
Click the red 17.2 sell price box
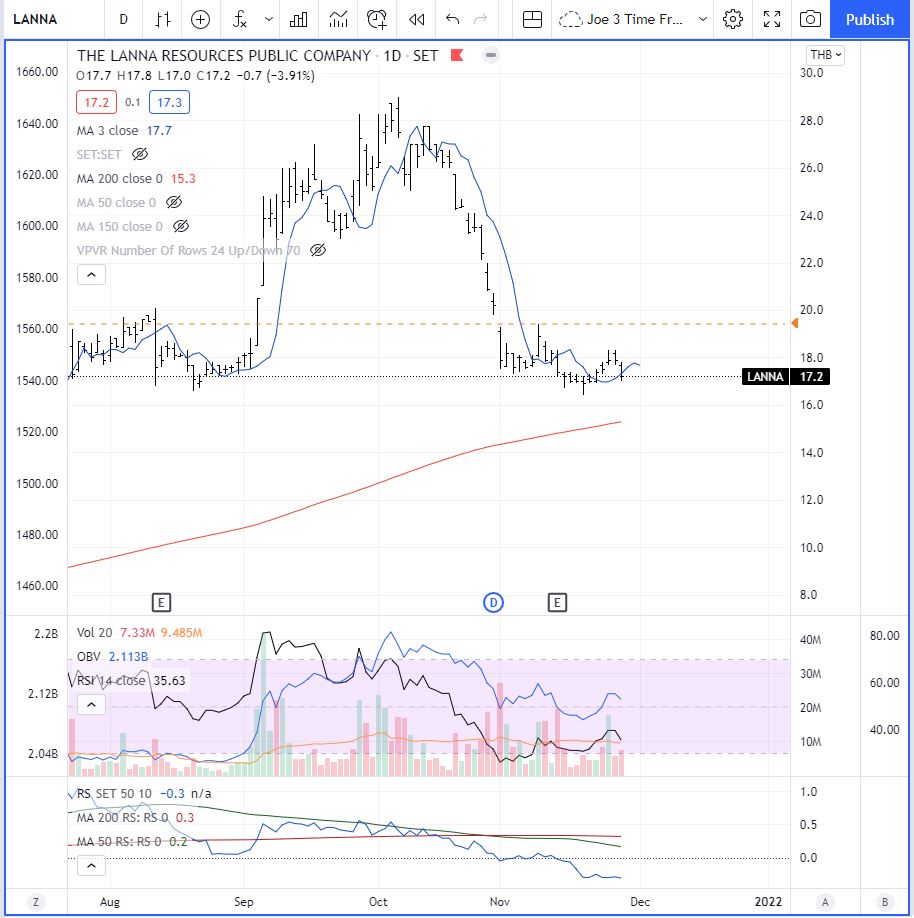point(97,102)
